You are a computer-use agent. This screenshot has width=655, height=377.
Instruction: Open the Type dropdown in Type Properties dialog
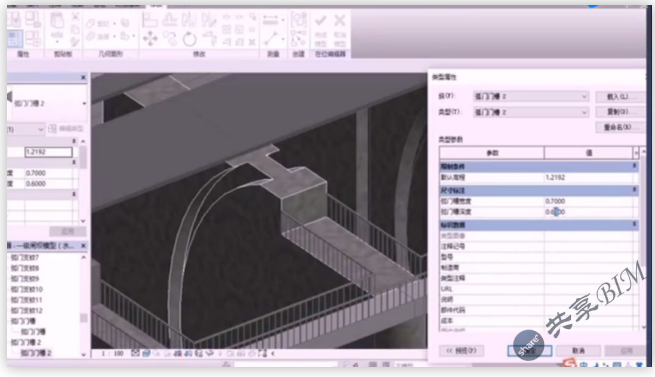click(x=584, y=112)
